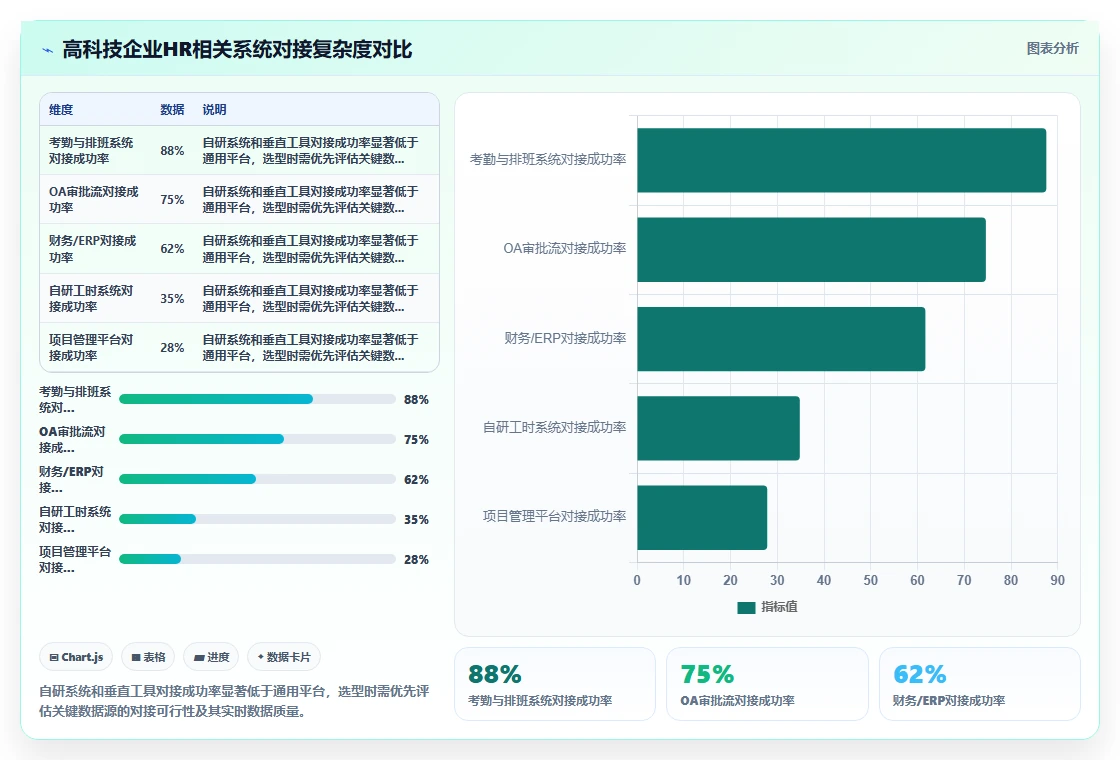Click the summary paragraph below the tag chips

(x=234, y=701)
